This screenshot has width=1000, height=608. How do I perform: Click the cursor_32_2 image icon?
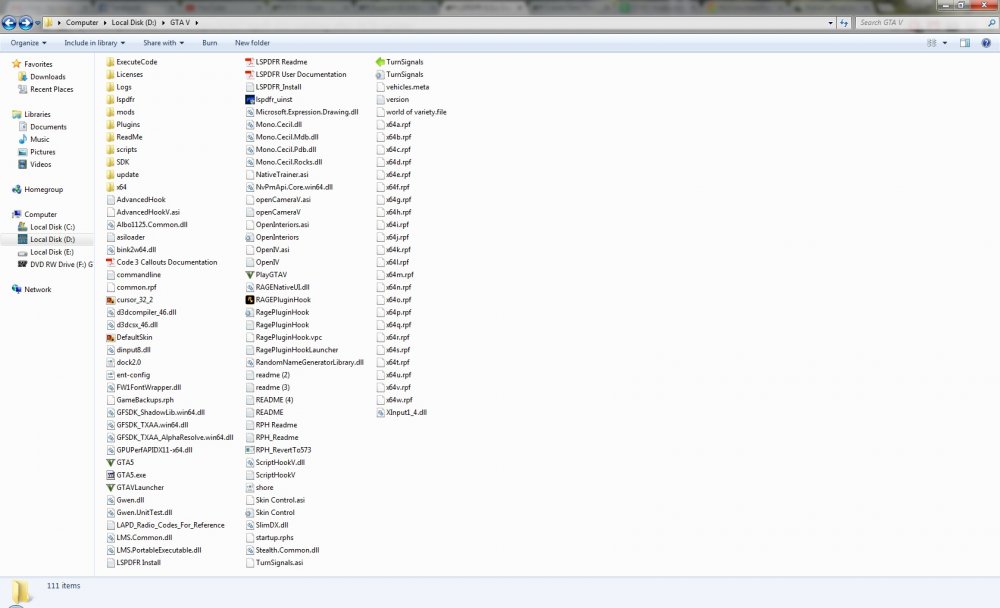[x=110, y=300]
